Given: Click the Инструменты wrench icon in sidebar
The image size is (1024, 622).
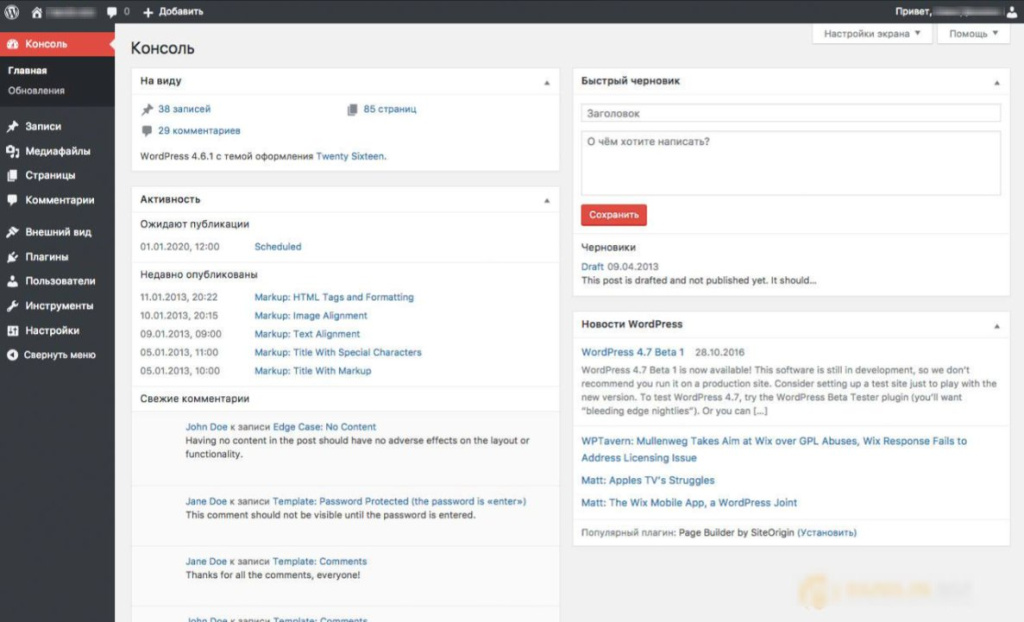Looking at the screenshot, I should pos(12,306).
